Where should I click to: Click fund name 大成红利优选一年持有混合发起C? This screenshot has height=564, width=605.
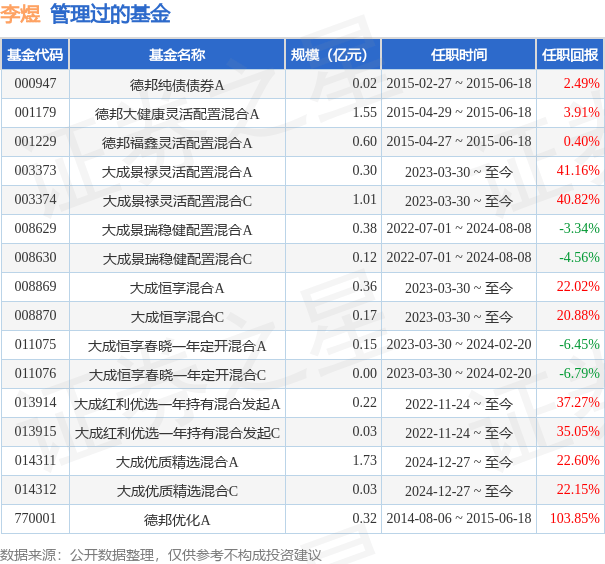pyautogui.click(x=177, y=433)
